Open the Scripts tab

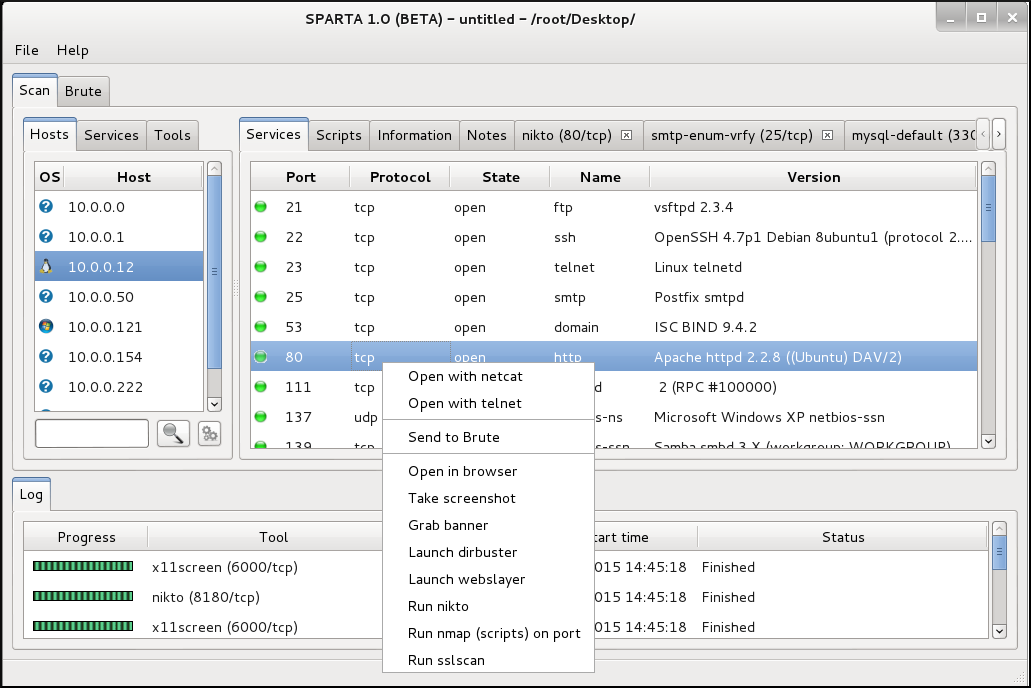(x=339, y=135)
